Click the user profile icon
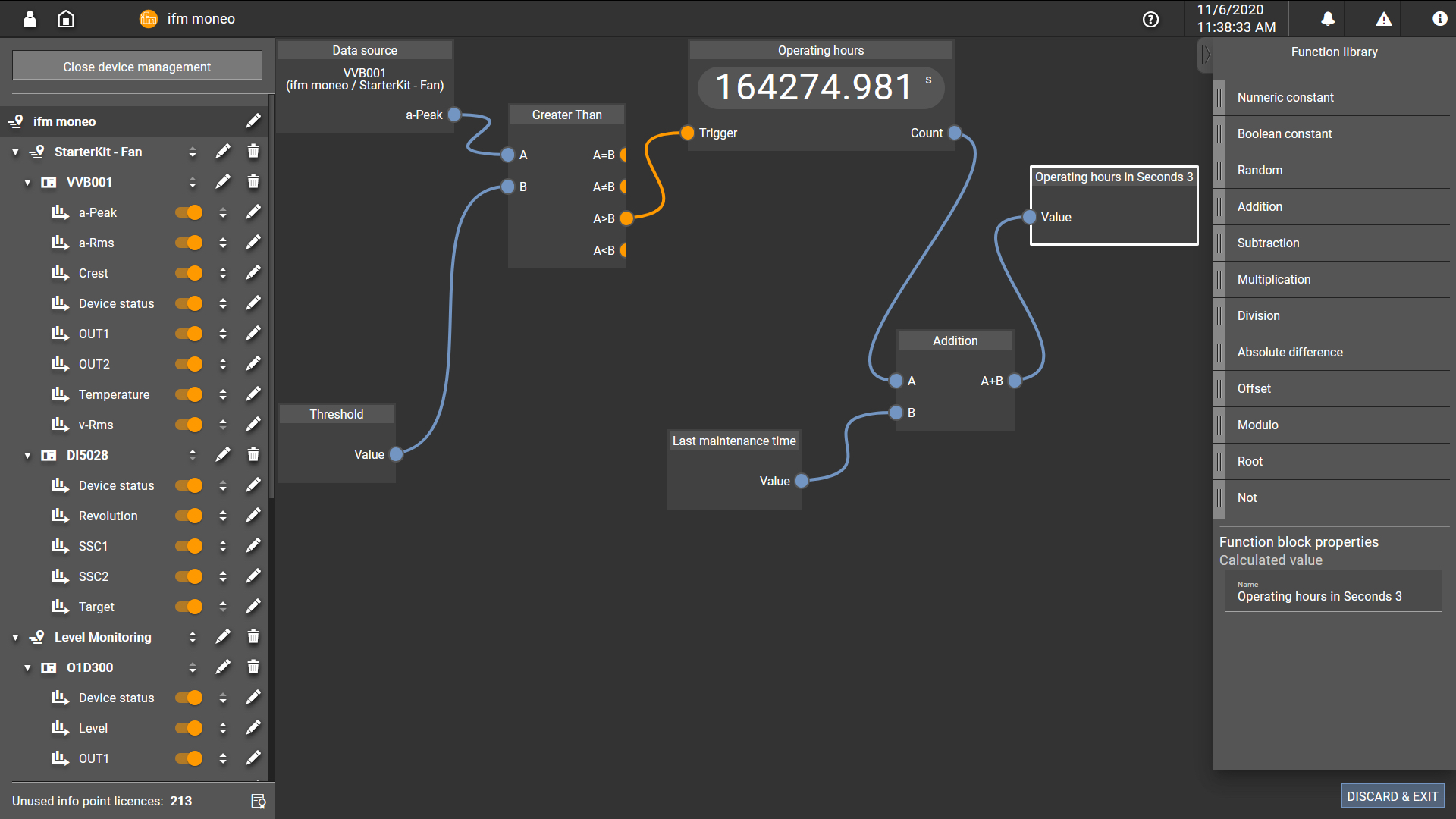 [30, 19]
